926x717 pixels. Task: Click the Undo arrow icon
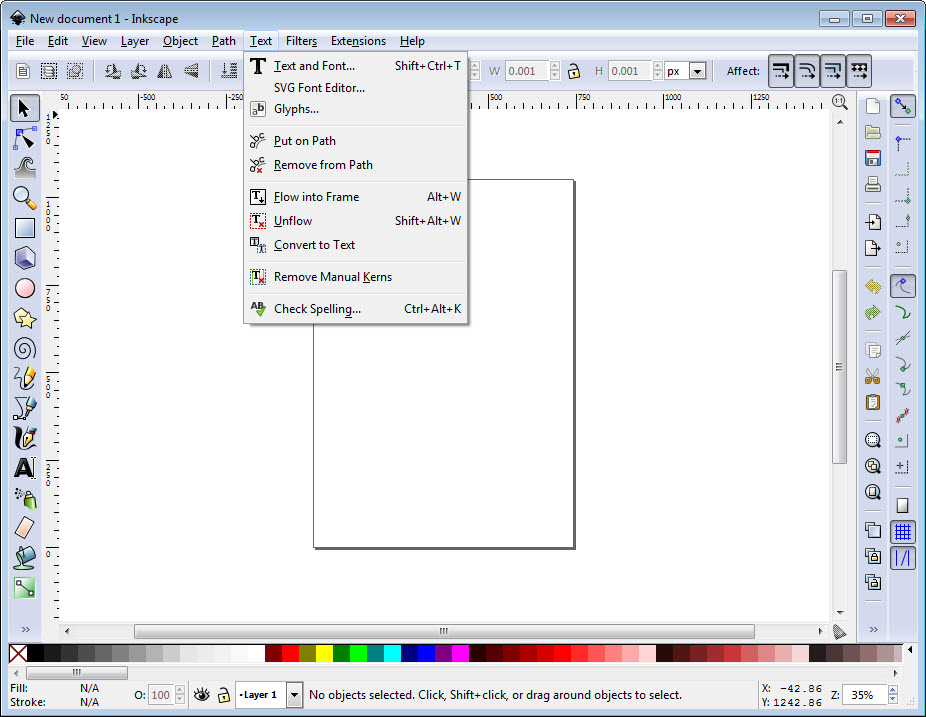click(873, 286)
